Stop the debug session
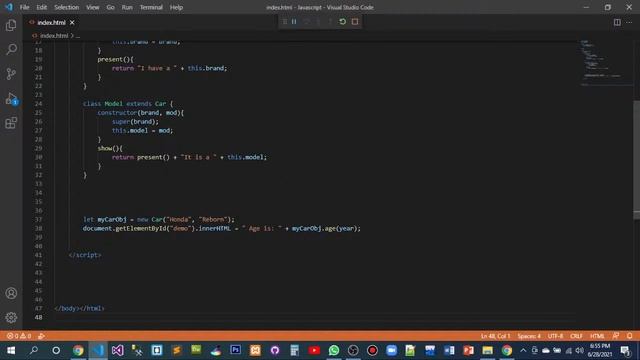Viewport: 640px width, 360px height. coord(355,22)
